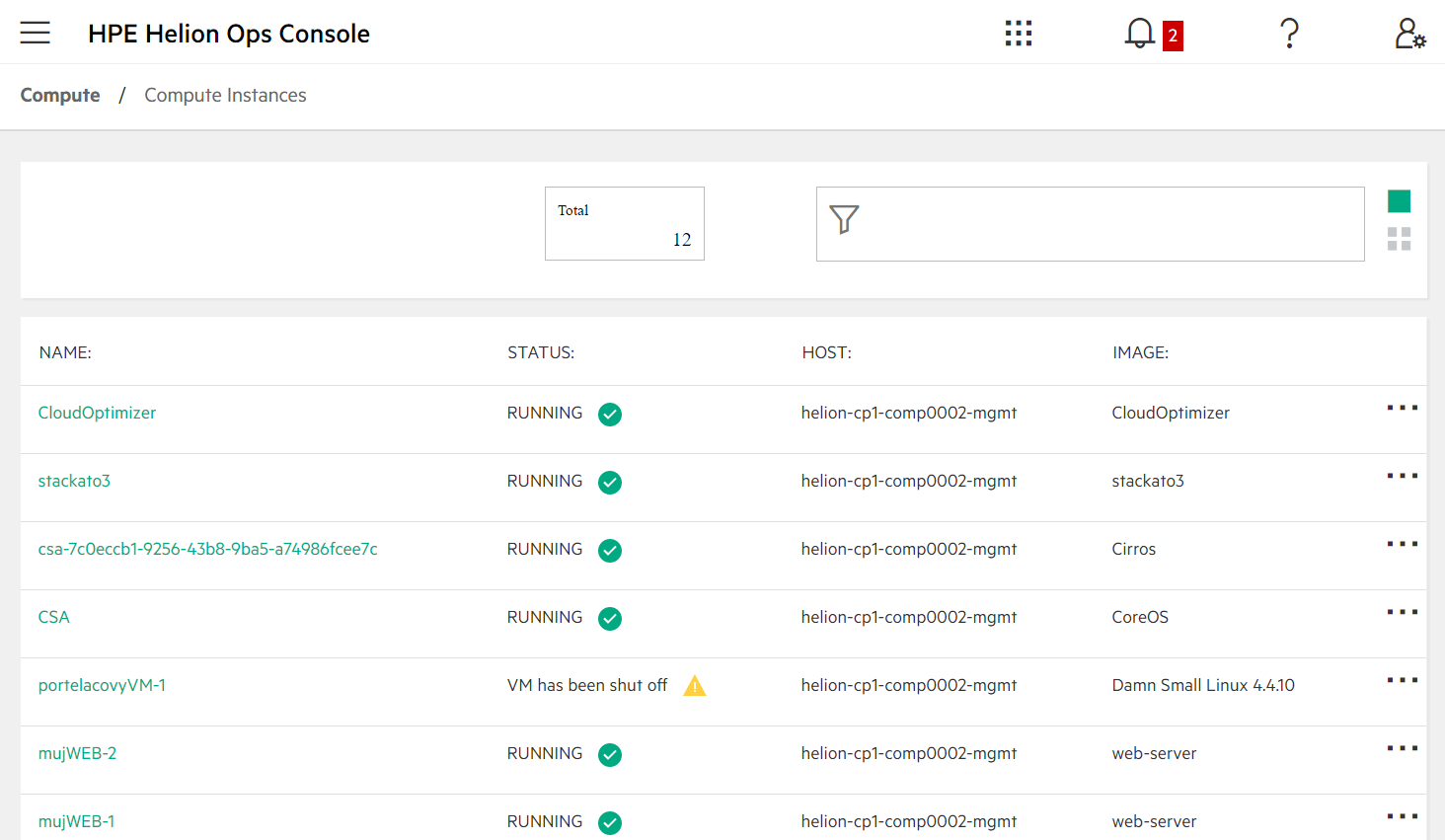1445x840 pixels.
Task: Open the CloudOptimizer instance
Action: click(x=97, y=413)
